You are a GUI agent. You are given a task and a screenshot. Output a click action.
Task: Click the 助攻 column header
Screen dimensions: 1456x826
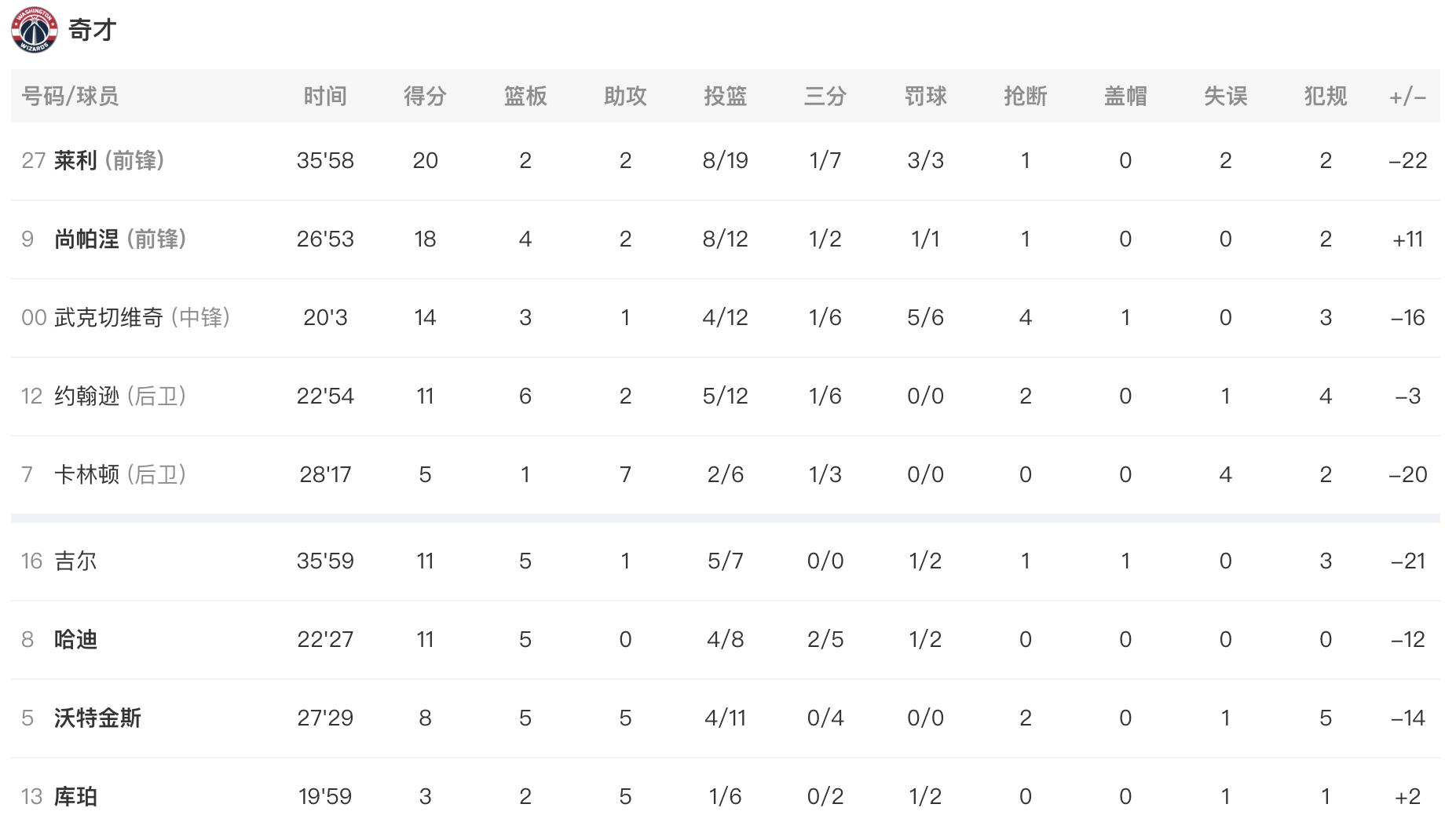click(625, 96)
